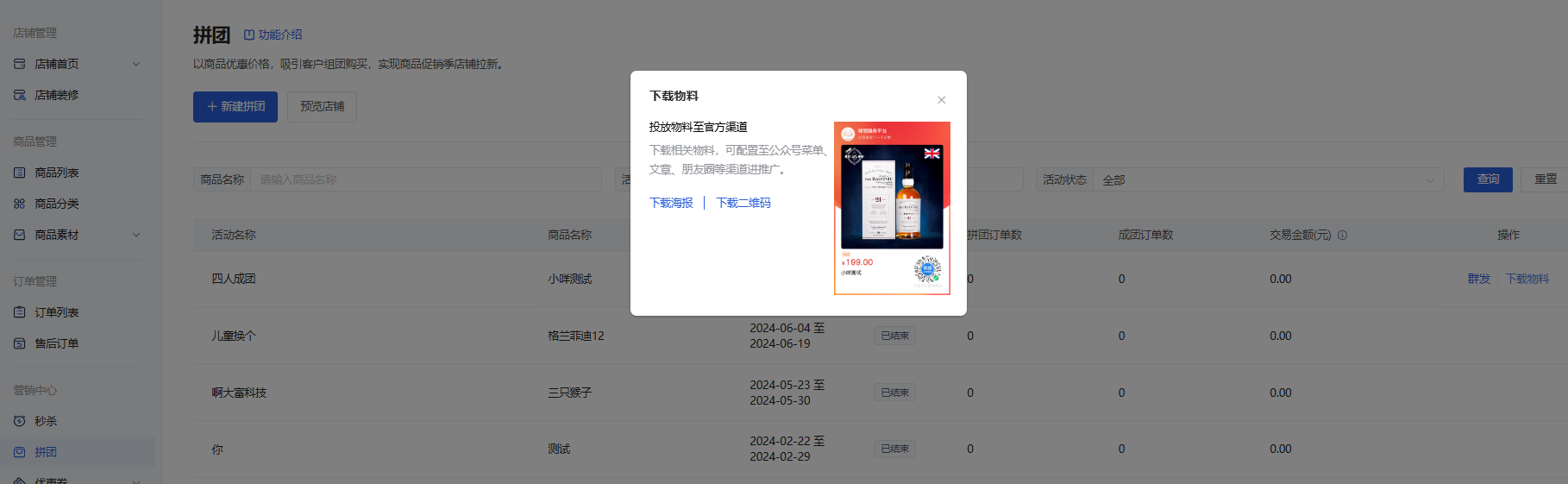This screenshot has width=1568, height=484.
Task: Open 商品素材 in the sidebar
Action: click(x=56, y=235)
